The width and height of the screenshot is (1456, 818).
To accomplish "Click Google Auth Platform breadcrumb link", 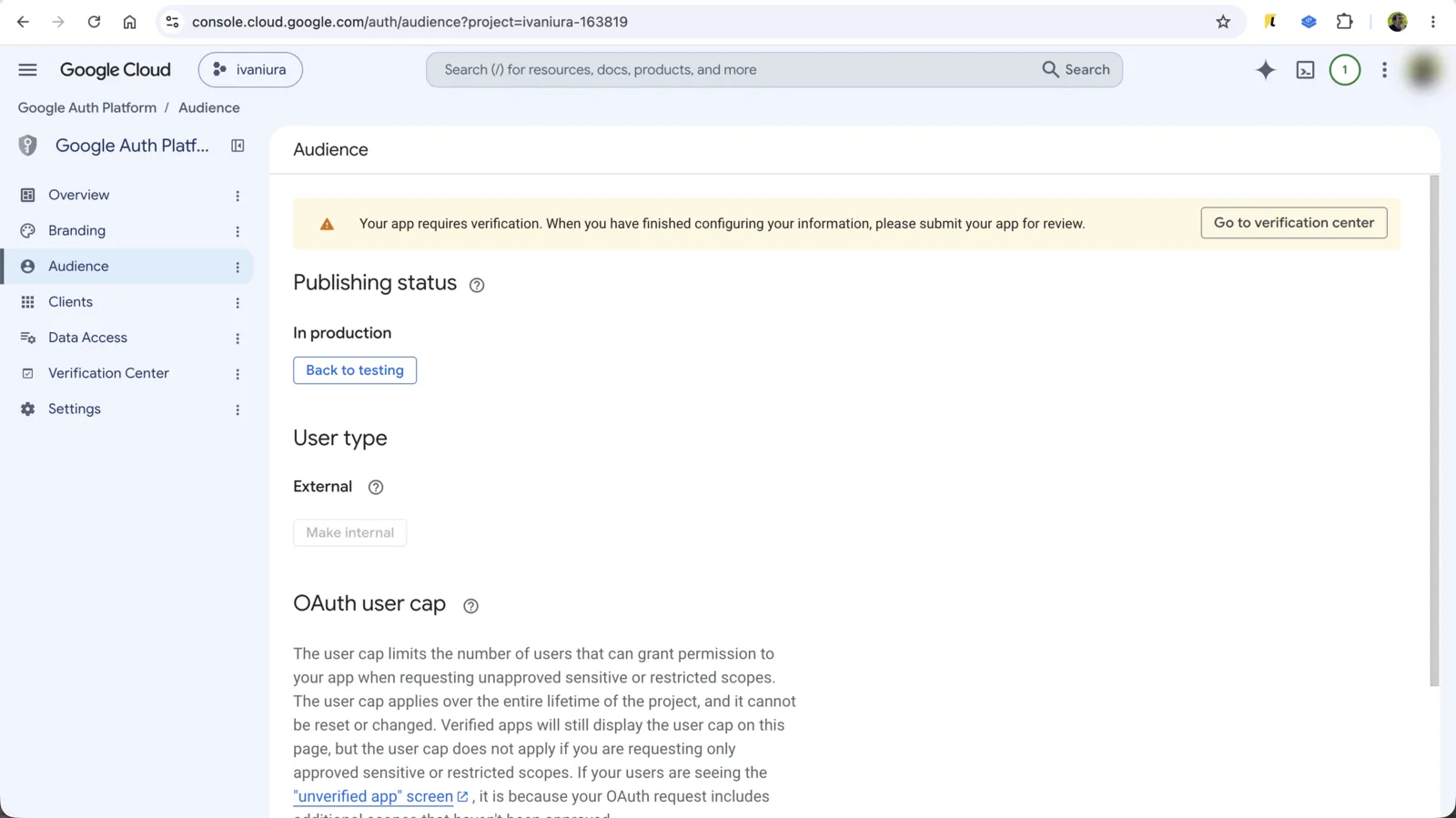I will pyautogui.click(x=87, y=107).
